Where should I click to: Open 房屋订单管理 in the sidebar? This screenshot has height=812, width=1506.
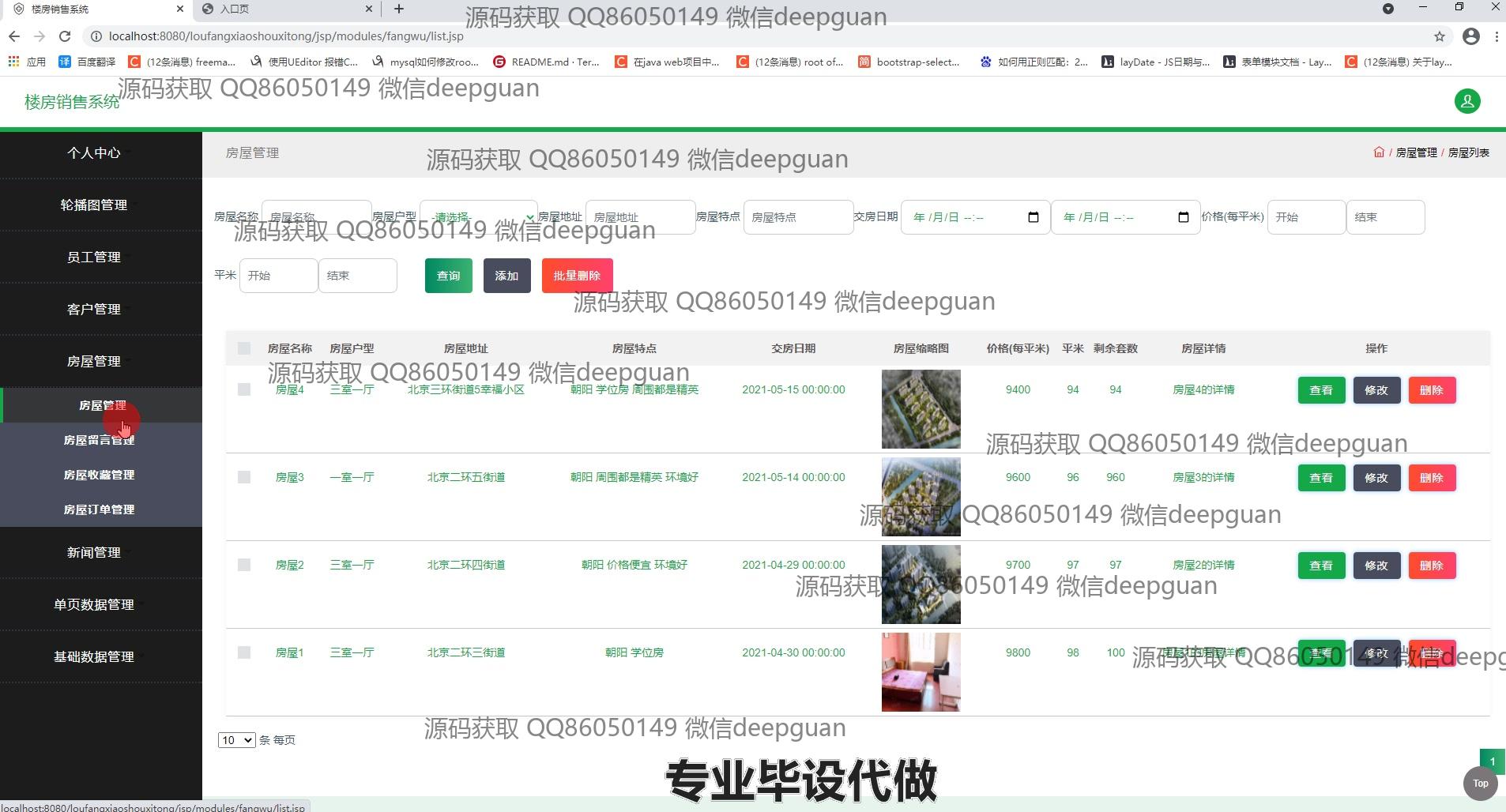100,509
